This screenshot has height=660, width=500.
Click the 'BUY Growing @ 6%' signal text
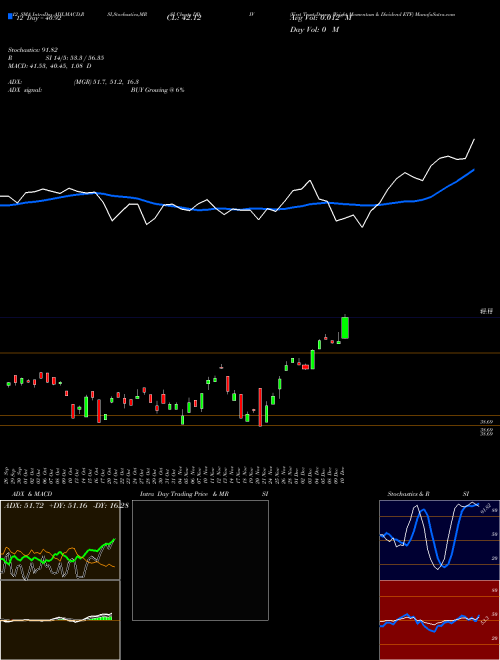pos(157,90)
